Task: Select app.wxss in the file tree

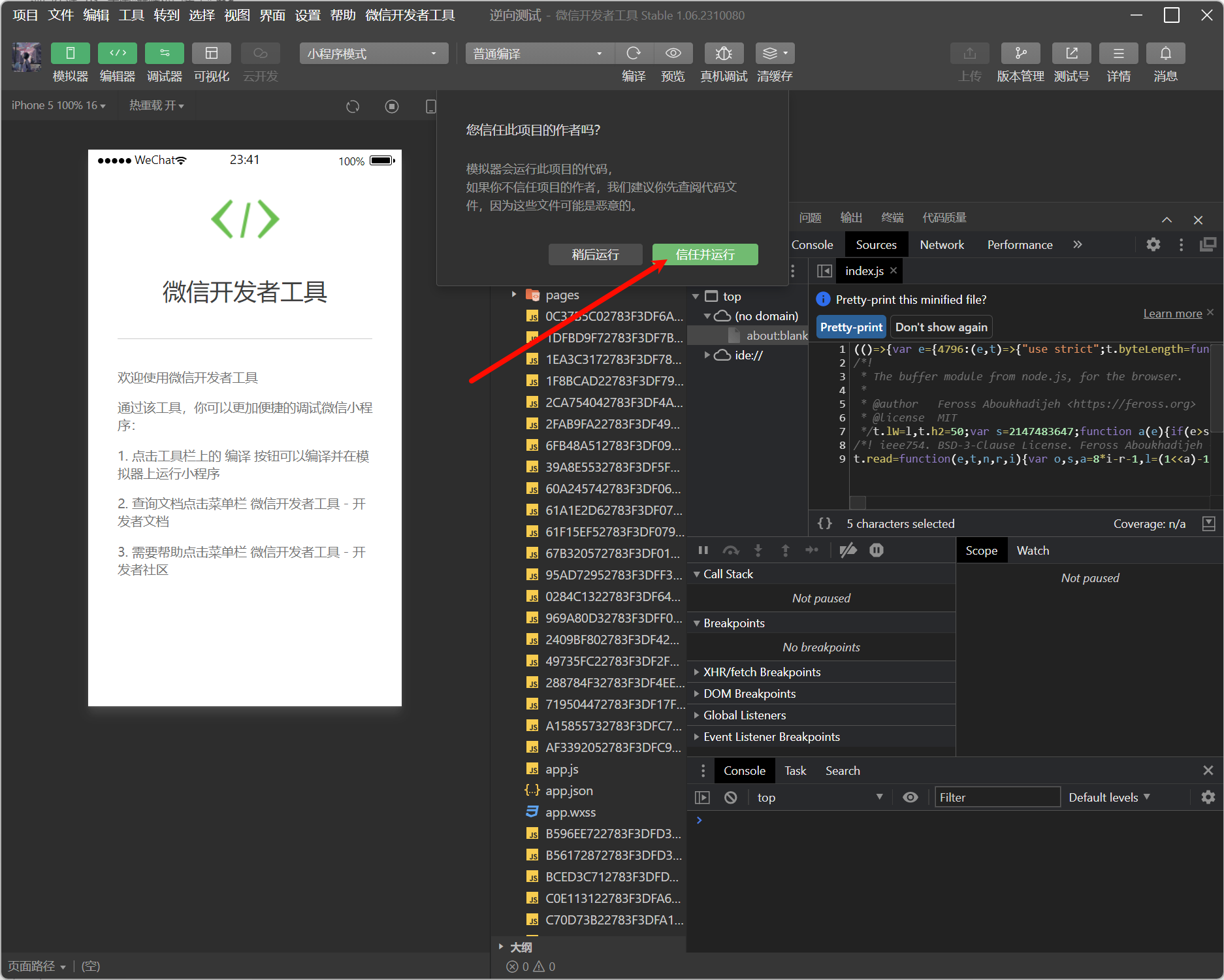Action: point(571,812)
